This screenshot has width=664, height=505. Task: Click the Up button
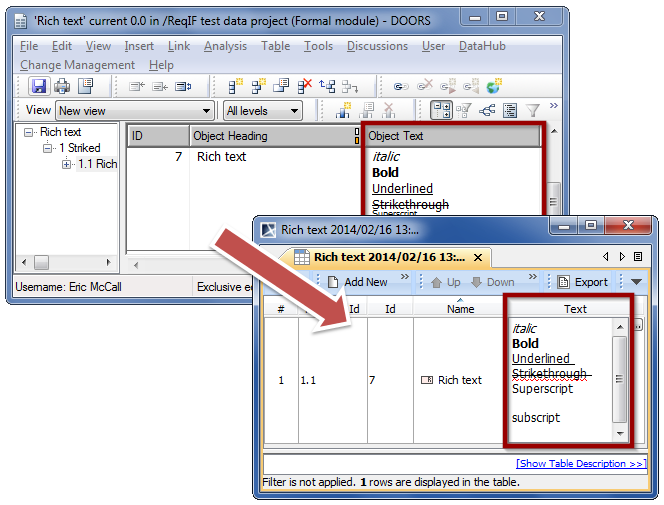pyautogui.click(x=445, y=282)
